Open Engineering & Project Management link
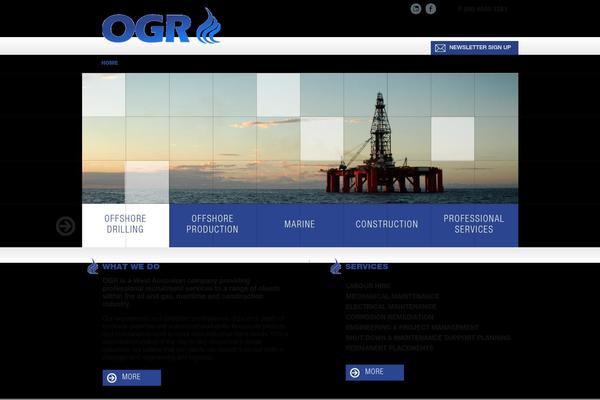 [x=412, y=327]
